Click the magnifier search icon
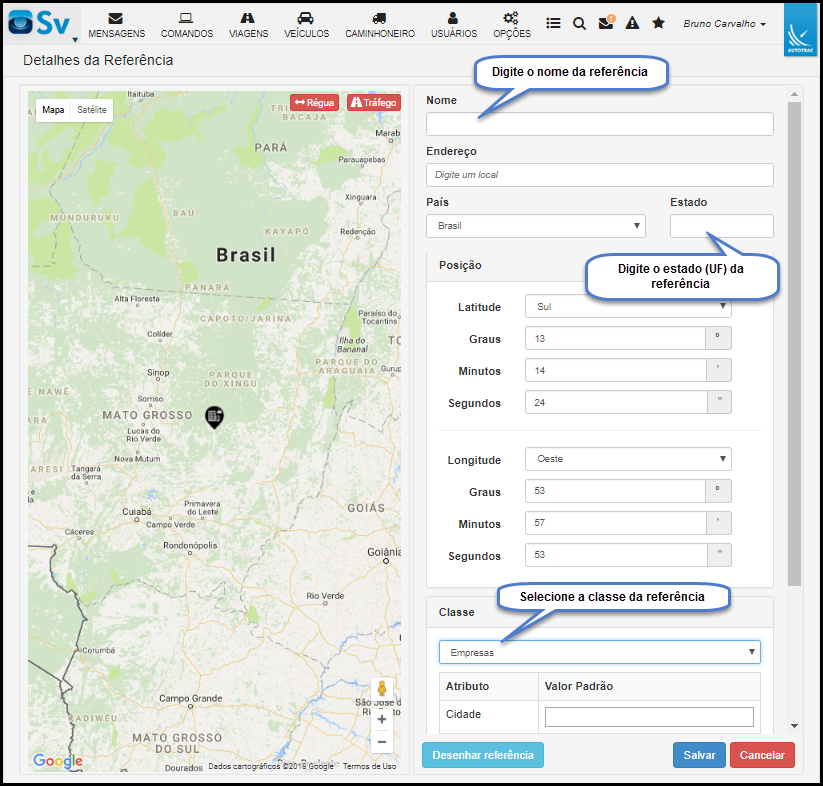Image resolution: width=823 pixels, height=786 pixels. click(x=579, y=24)
